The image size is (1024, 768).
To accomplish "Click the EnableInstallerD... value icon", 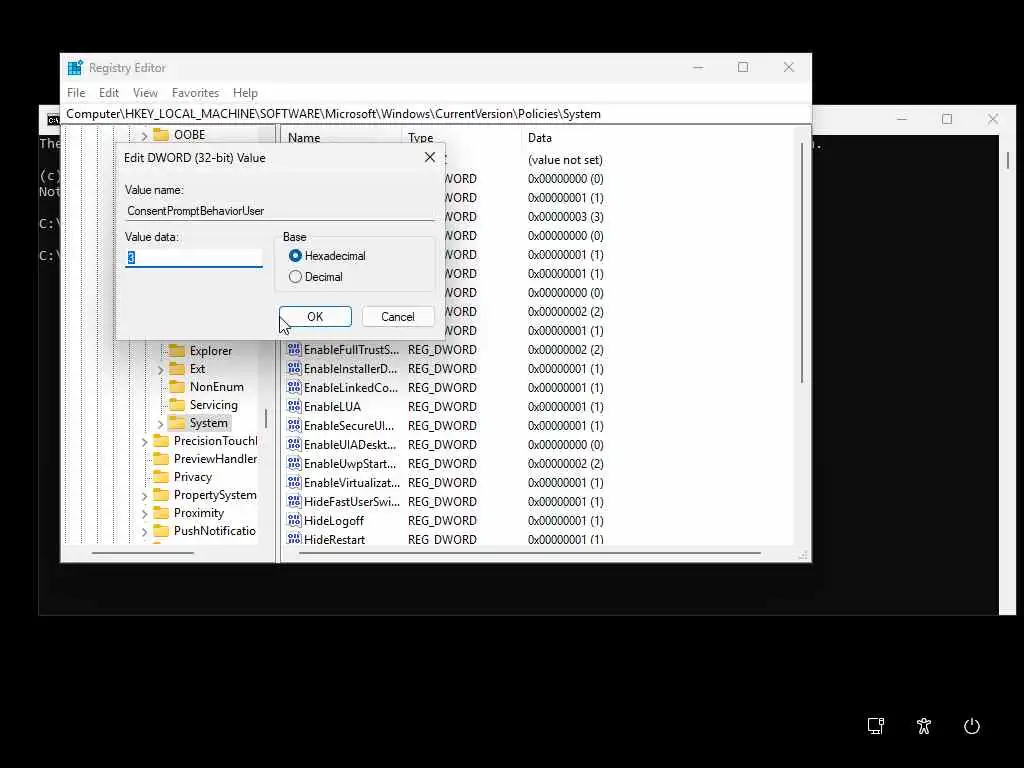I will tap(294, 368).
